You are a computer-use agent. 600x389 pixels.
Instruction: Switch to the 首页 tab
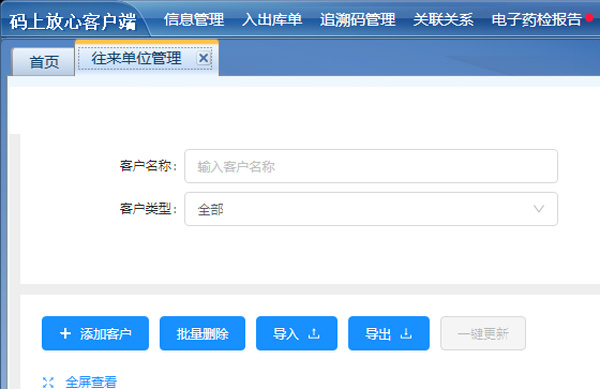(44, 62)
